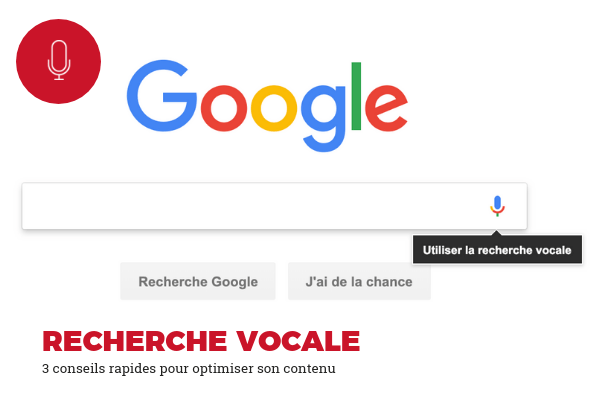The height and width of the screenshot is (400, 600).
Task: Click the red circular microphone icon
Action: (x=59, y=61)
